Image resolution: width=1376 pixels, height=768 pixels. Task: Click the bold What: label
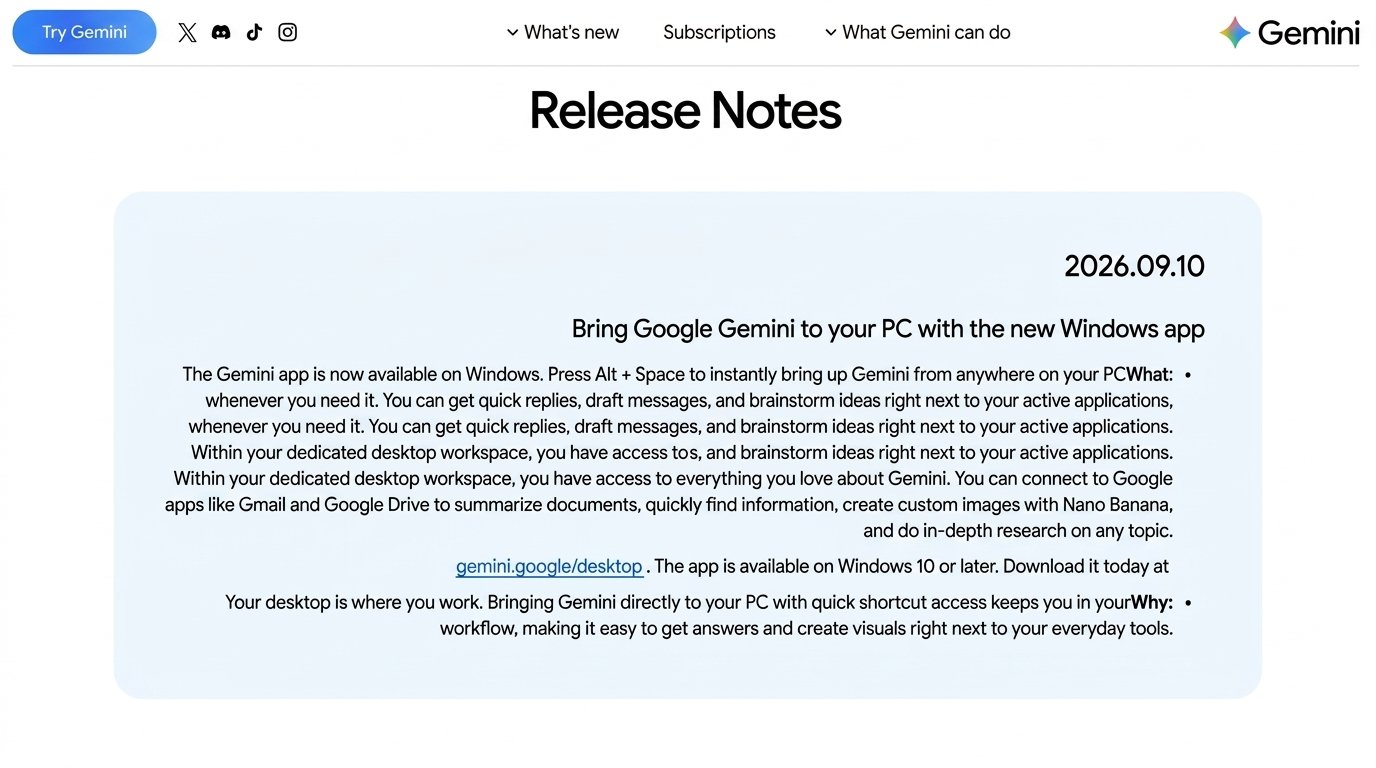click(x=1150, y=375)
